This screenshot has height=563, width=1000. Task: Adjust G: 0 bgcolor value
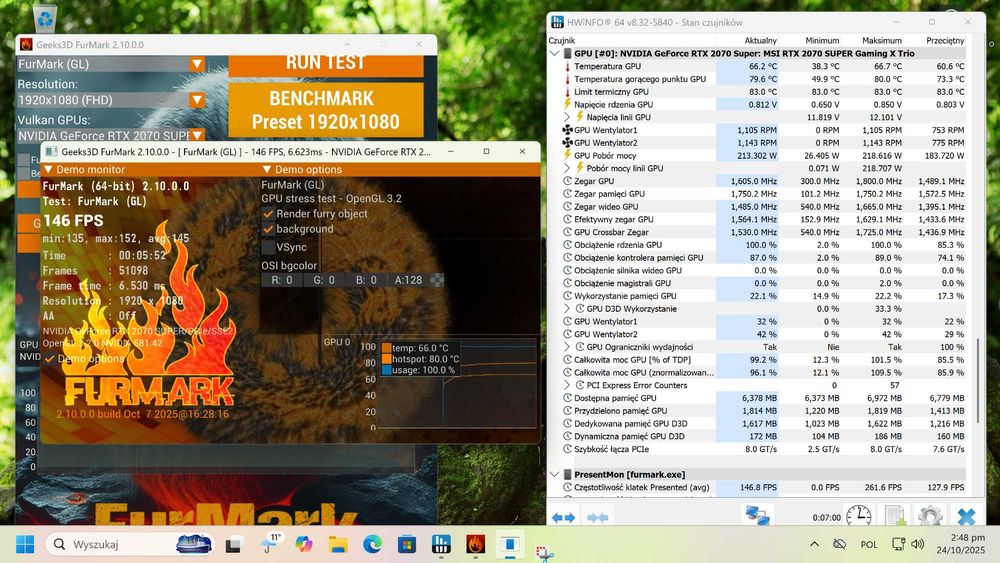(323, 280)
